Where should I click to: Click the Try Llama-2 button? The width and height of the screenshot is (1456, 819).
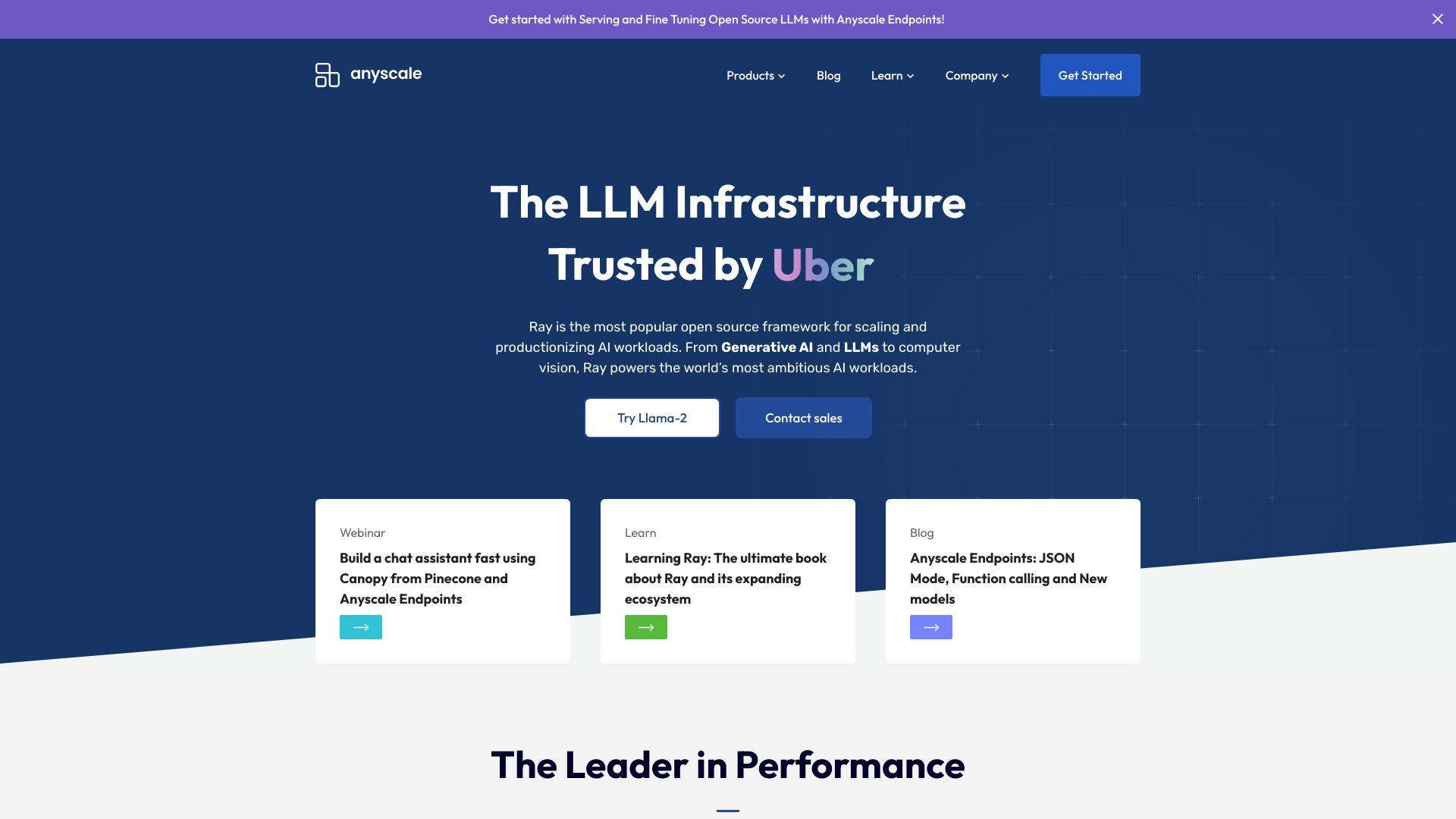coord(652,418)
